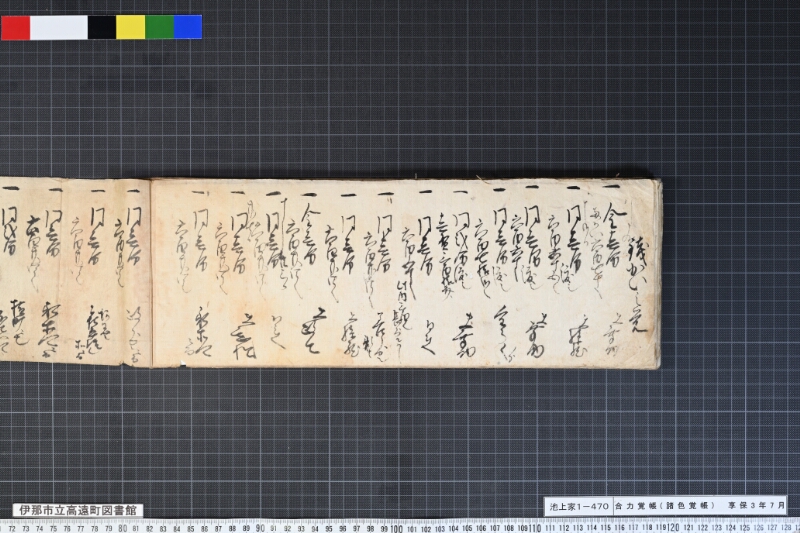Click the ruler mark labeled 90

pos(260,528)
